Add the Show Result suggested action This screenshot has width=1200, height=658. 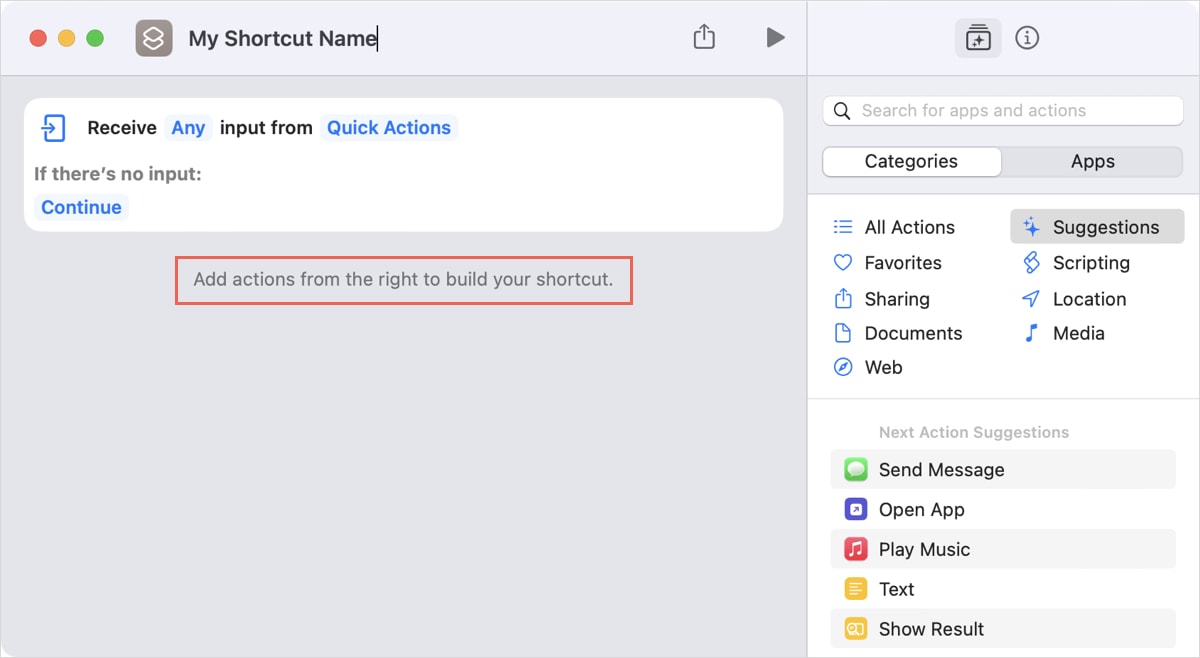(930, 629)
